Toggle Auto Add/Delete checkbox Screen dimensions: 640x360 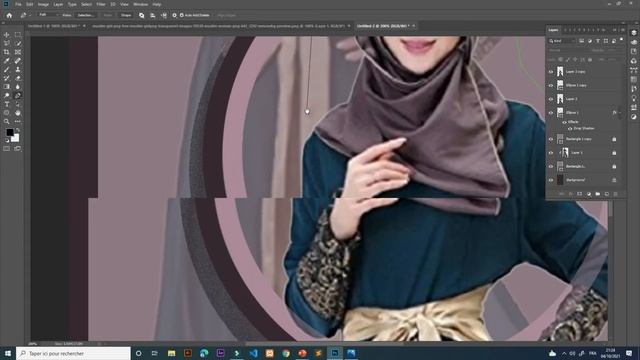182,15
